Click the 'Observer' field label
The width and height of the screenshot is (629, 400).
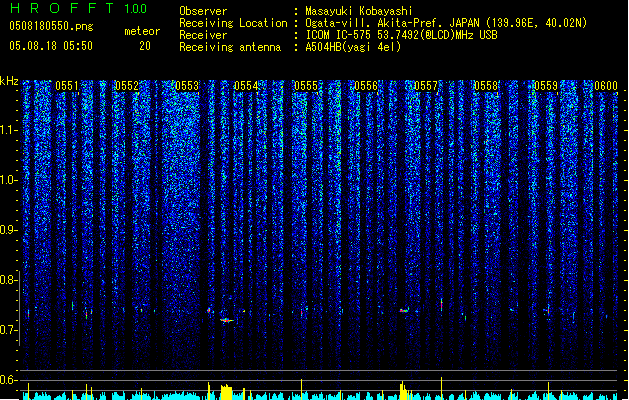[x=203, y=11]
